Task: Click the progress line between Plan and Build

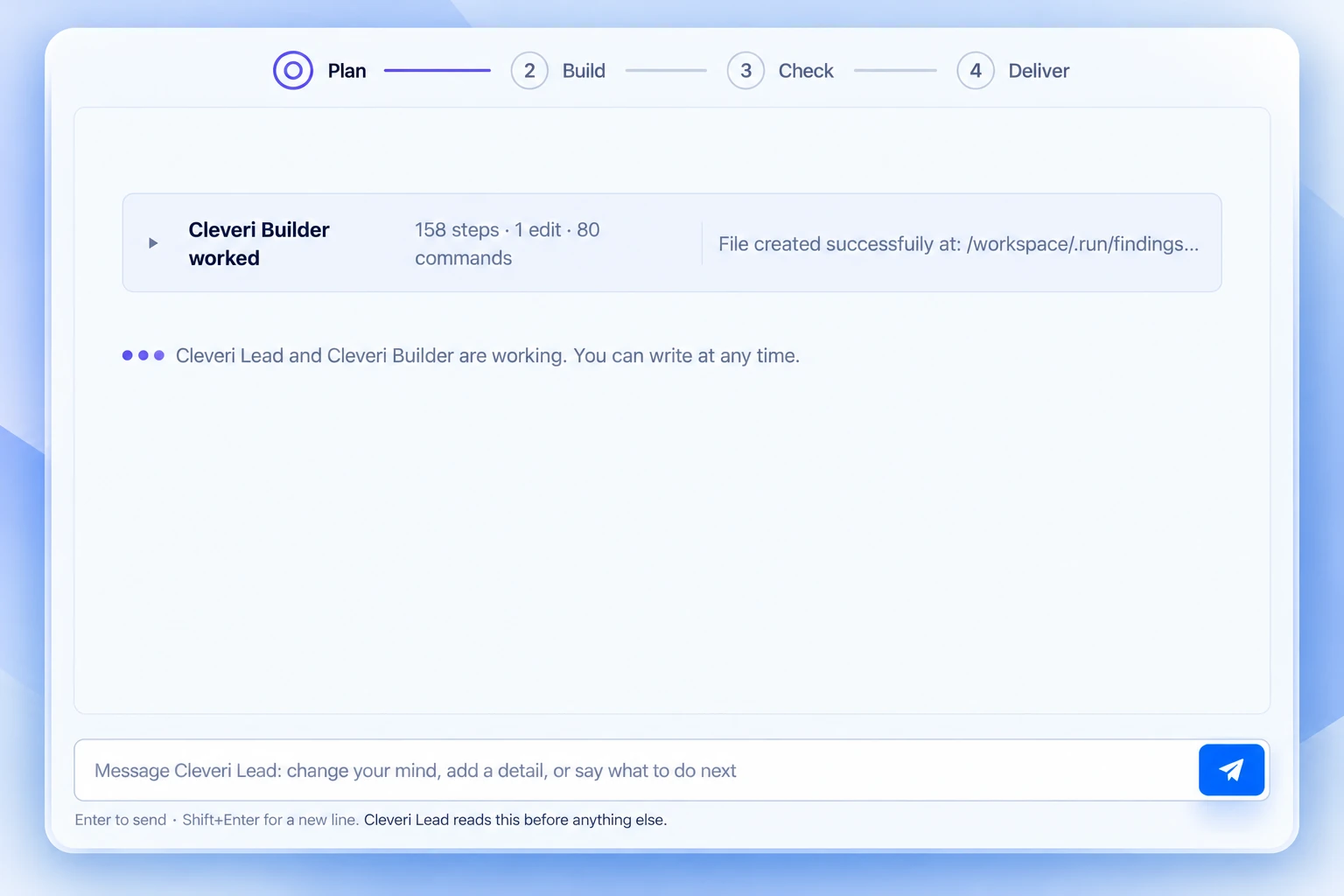Action: [x=437, y=70]
